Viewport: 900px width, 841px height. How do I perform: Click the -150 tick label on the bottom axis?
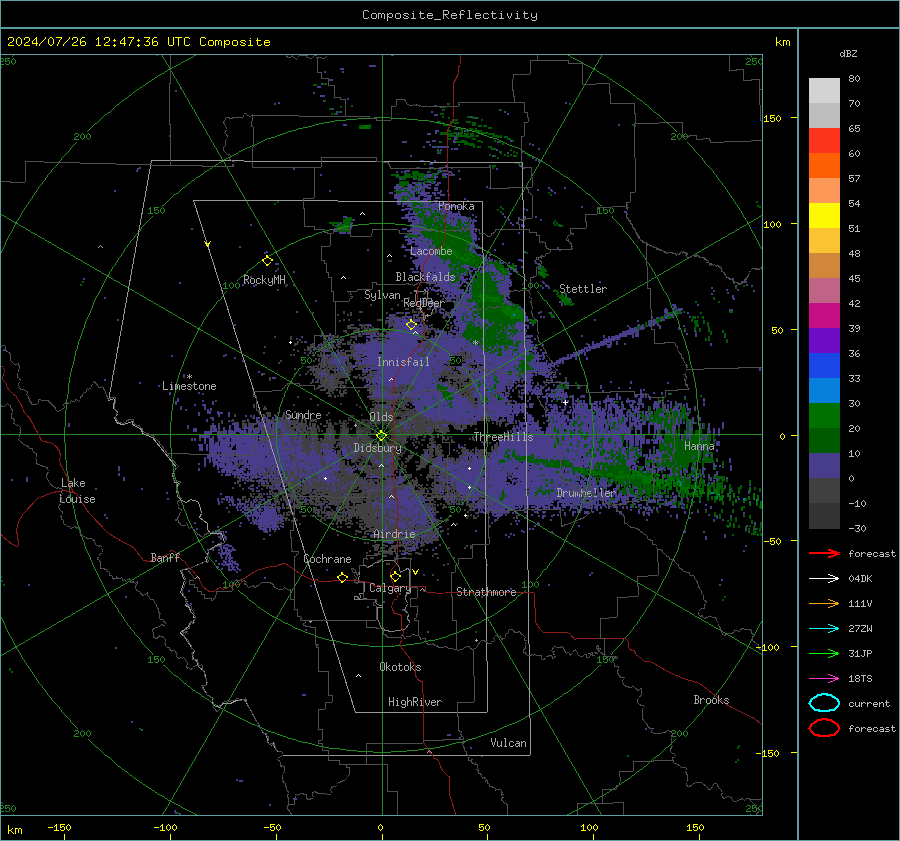pos(59,827)
